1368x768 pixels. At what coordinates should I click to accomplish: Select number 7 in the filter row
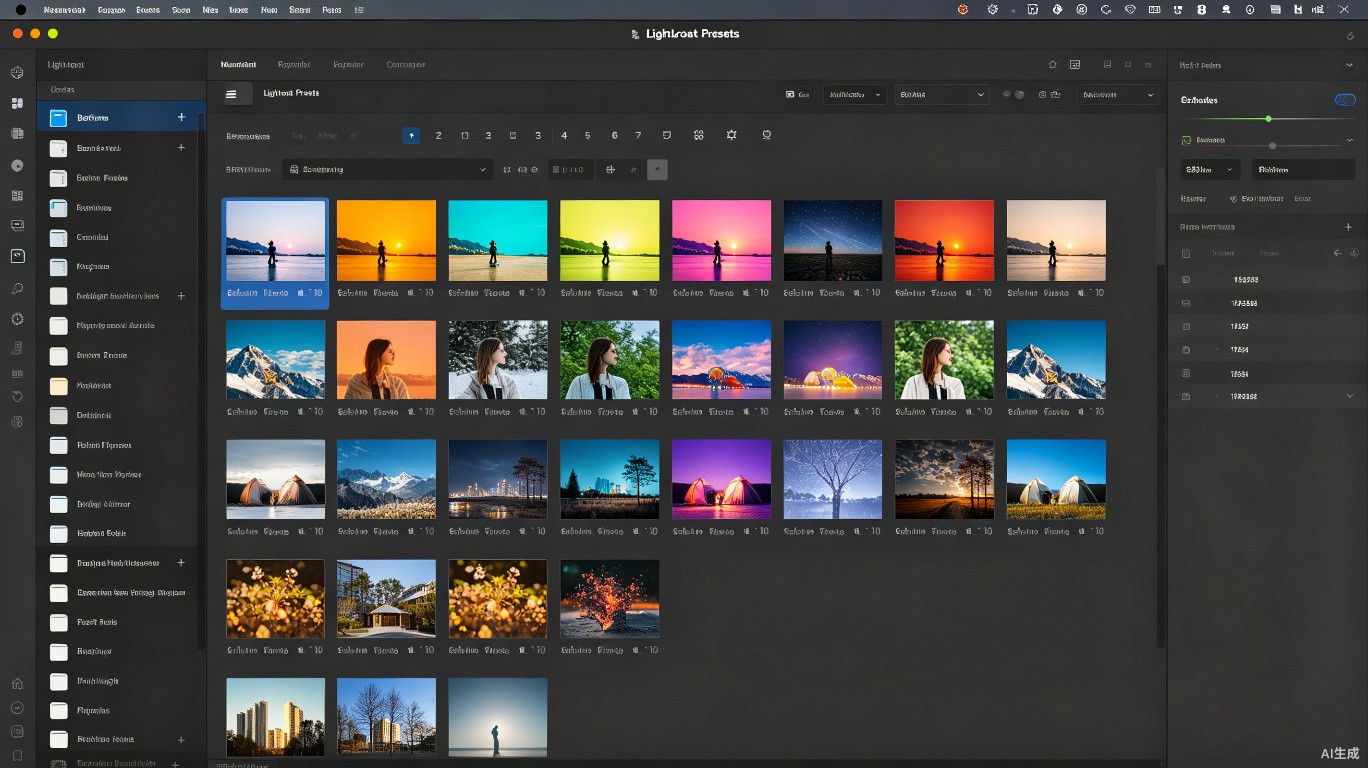click(x=638, y=135)
